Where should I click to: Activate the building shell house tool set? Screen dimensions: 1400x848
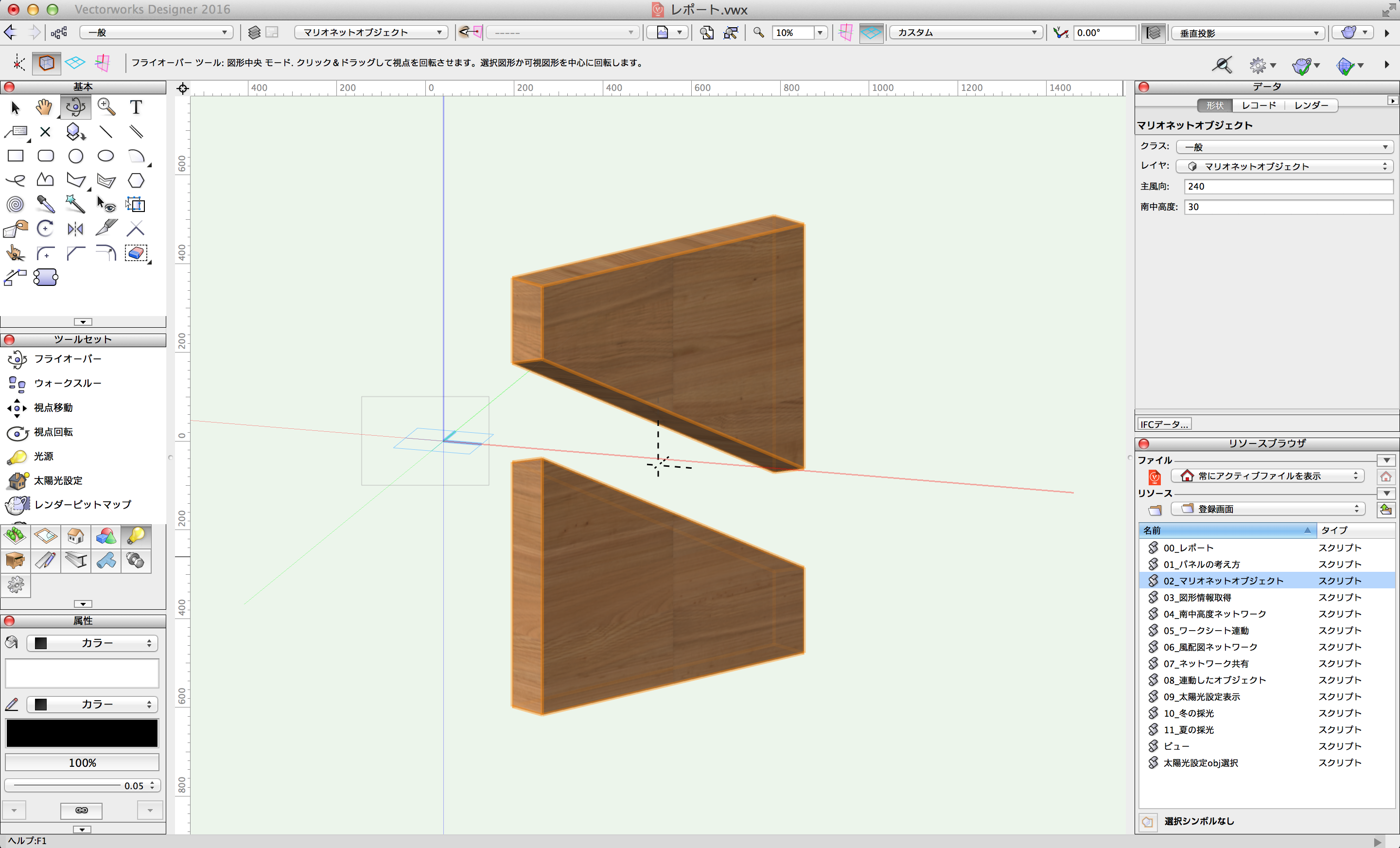pos(75,536)
